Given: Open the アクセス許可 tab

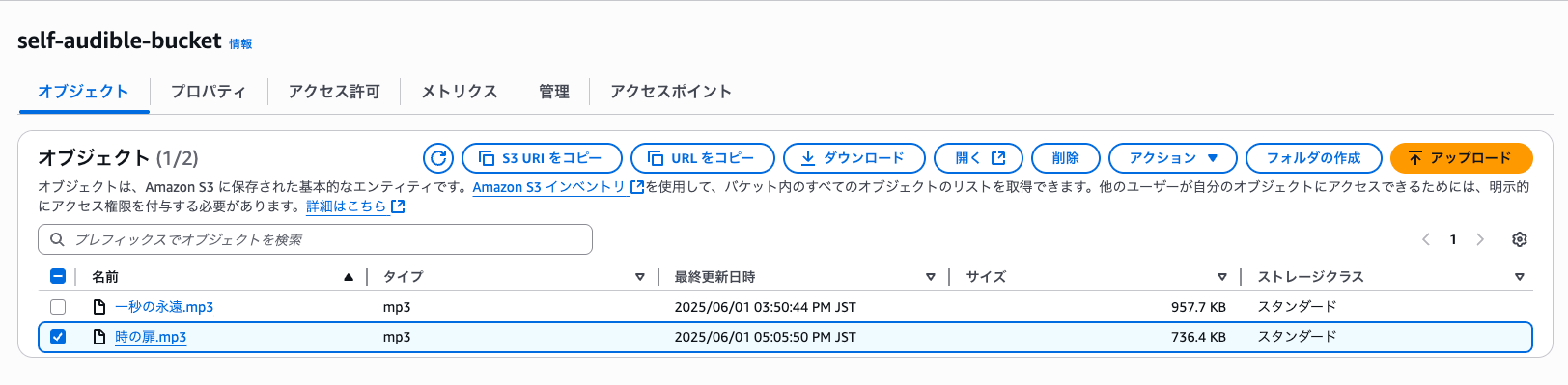Looking at the screenshot, I should (x=334, y=92).
